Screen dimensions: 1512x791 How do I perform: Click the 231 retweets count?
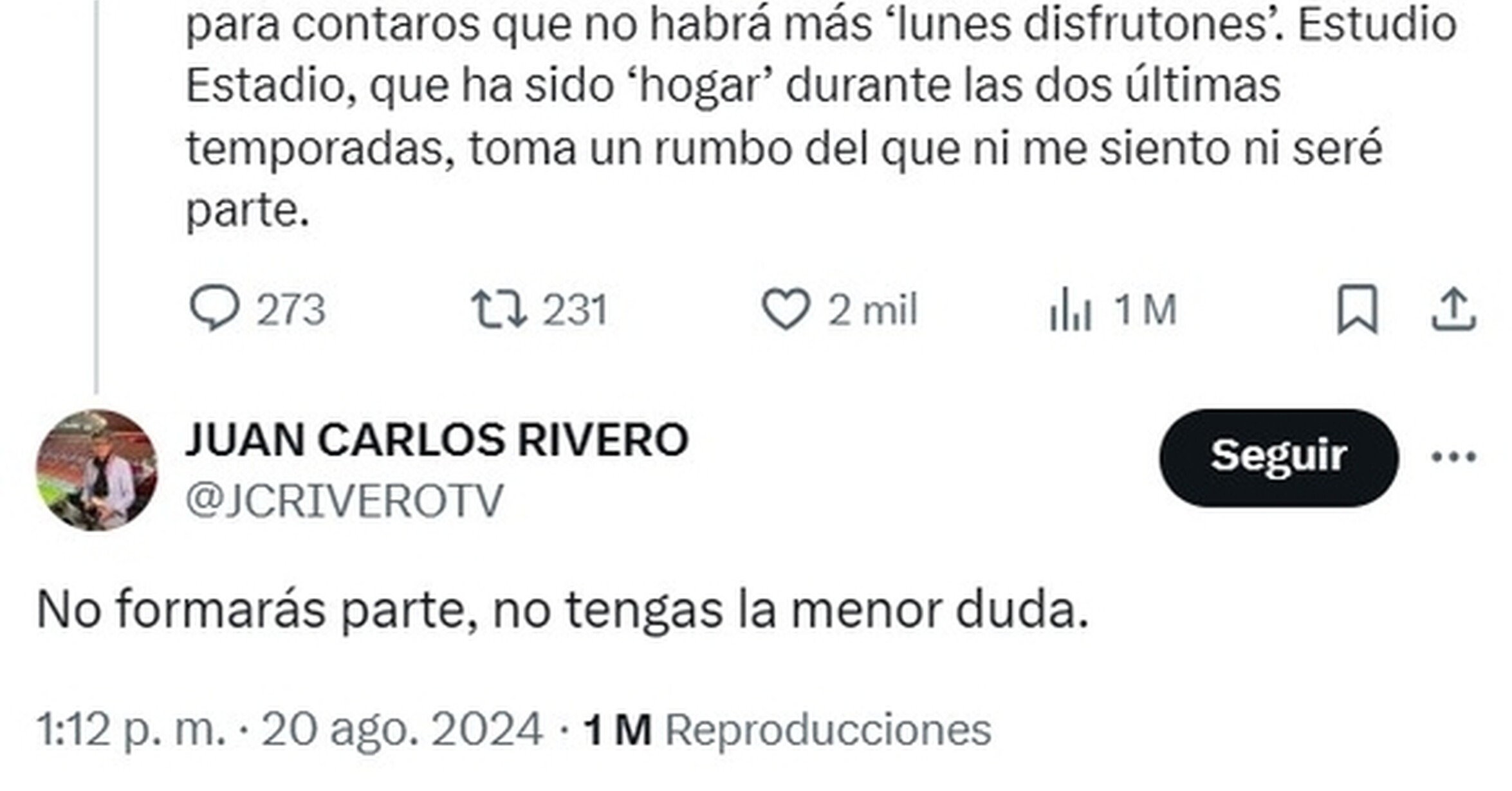(x=575, y=310)
